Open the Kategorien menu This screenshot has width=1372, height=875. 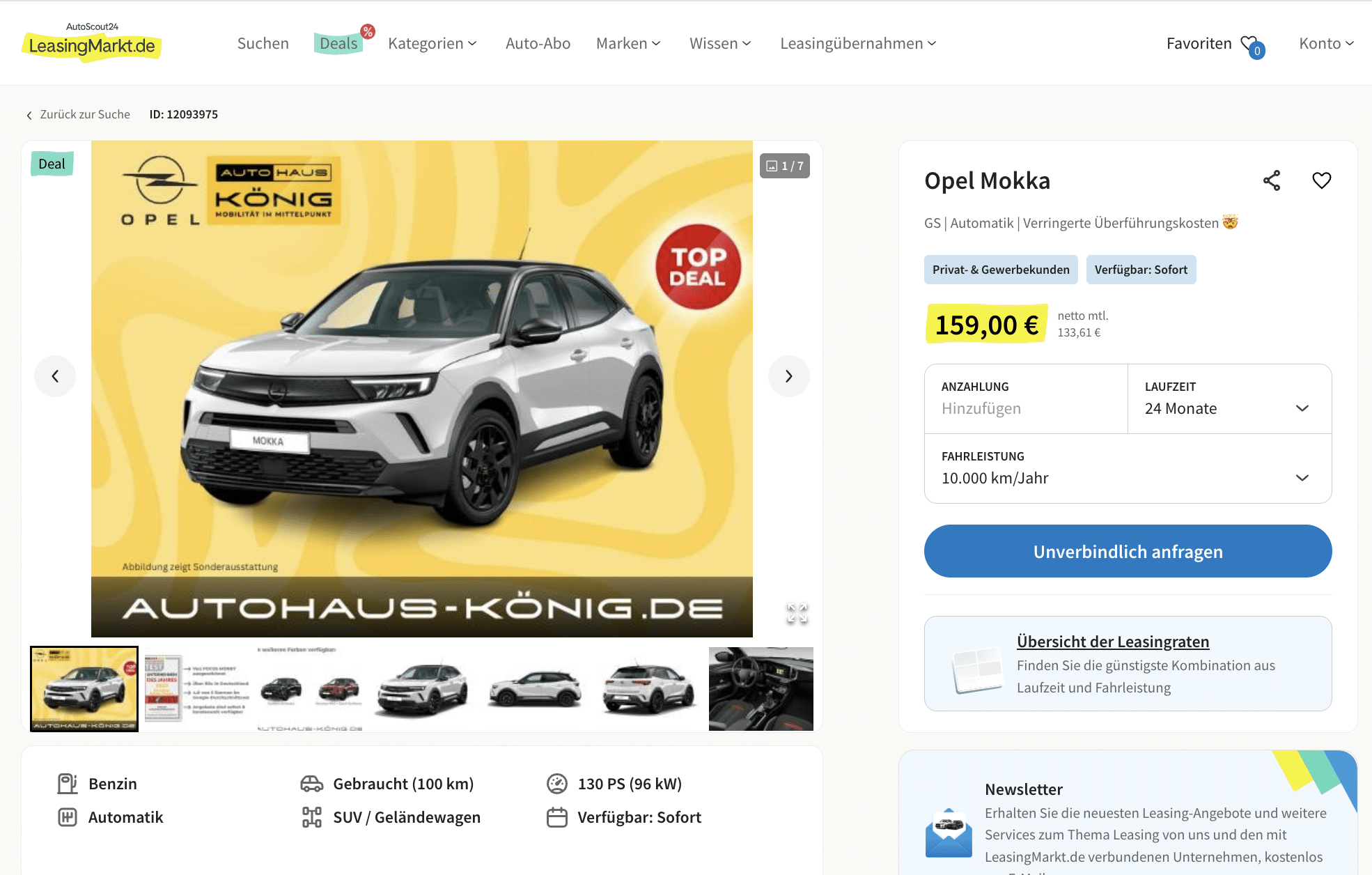point(432,43)
